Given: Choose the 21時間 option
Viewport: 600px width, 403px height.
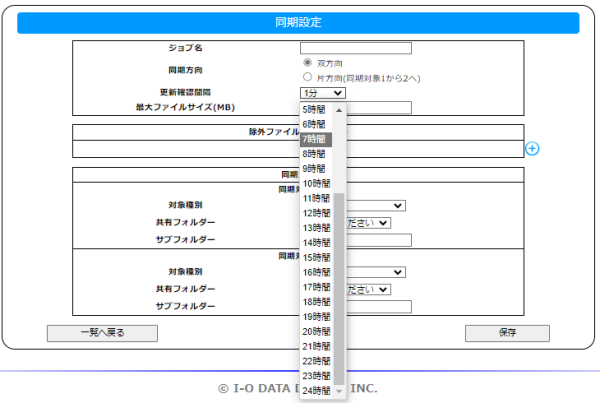Looking at the screenshot, I should point(317,345).
